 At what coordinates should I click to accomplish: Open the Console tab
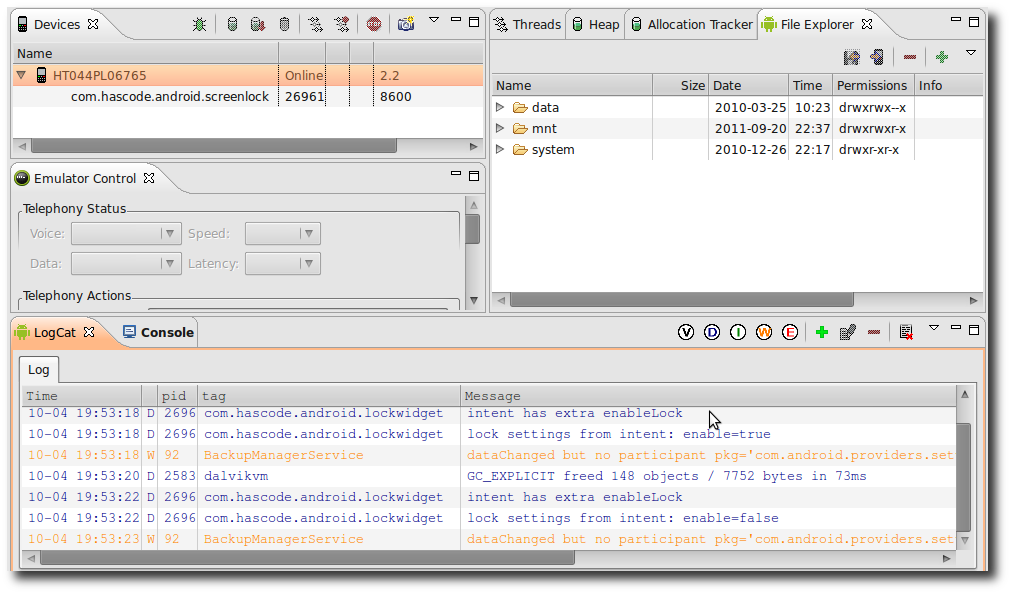[x=158, y=332]
